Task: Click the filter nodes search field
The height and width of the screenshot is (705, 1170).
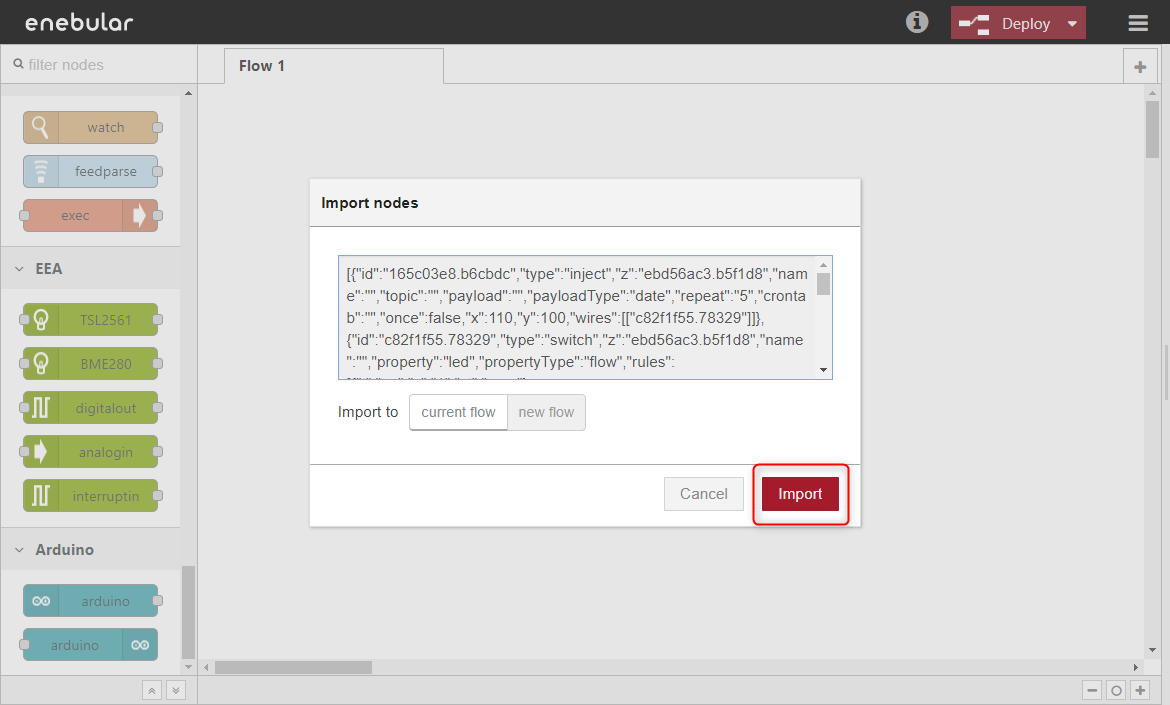Action: 100,65
